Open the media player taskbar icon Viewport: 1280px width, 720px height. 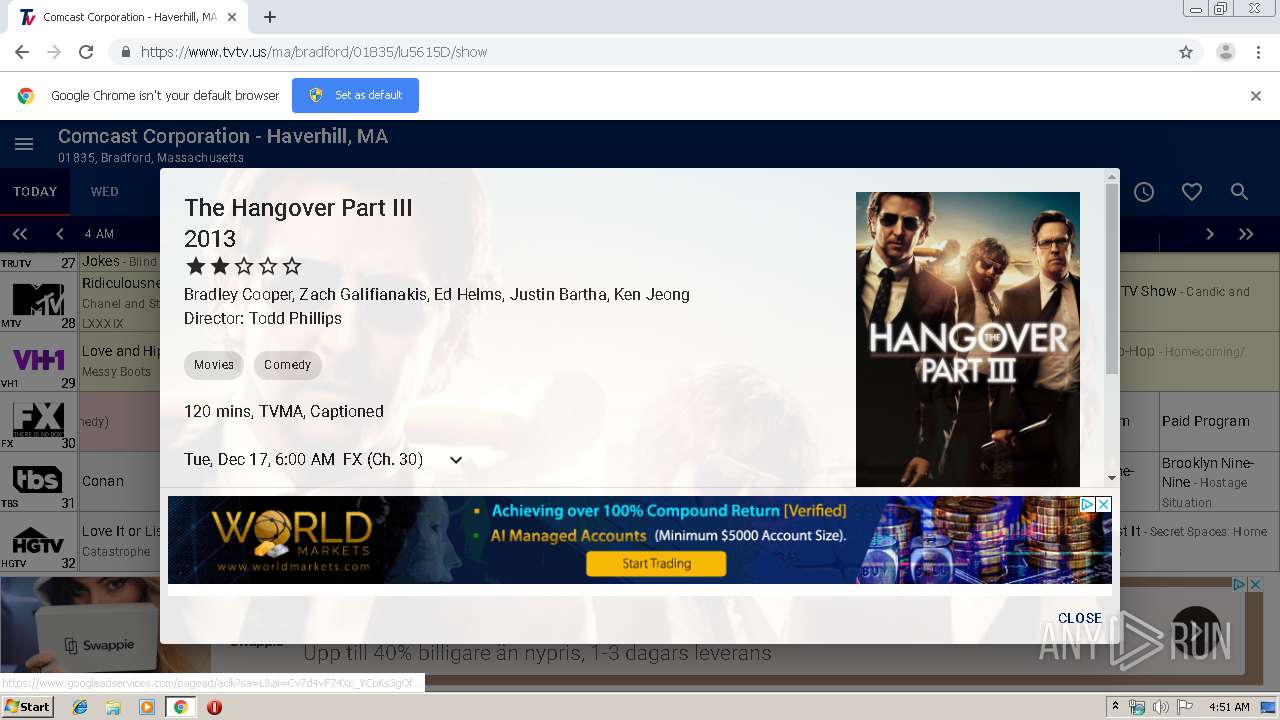(x=146, y=707)
